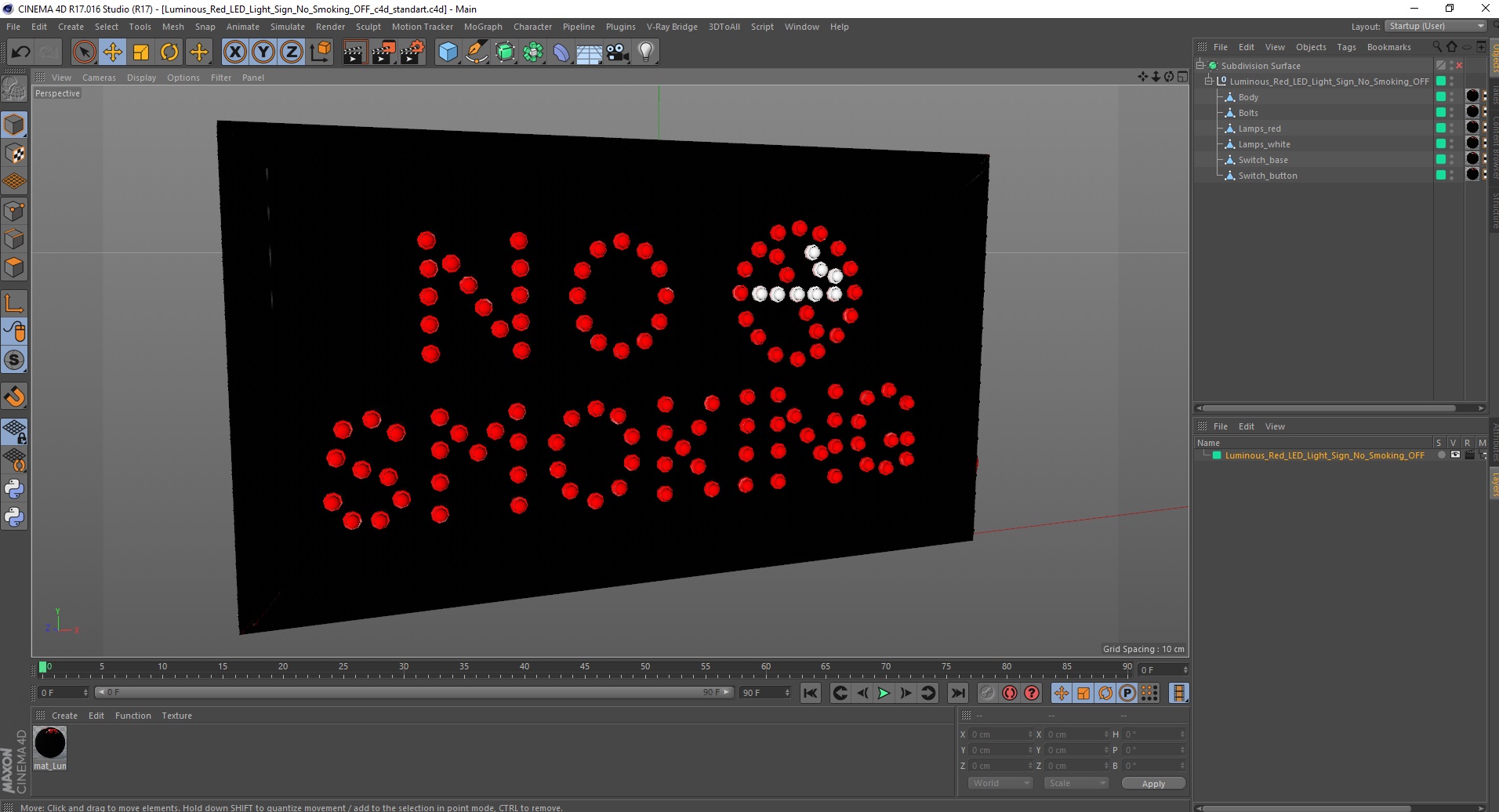Select the Lamps_white object
Image resolution: width=1499 pixels, height=812 pixels.
[1264, 144]
